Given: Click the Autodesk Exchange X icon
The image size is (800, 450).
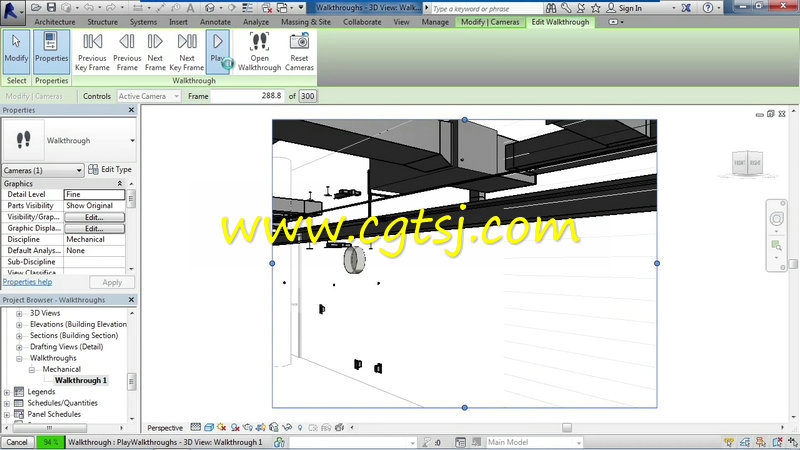Looking at the screenshot, I should coord(686,8).
